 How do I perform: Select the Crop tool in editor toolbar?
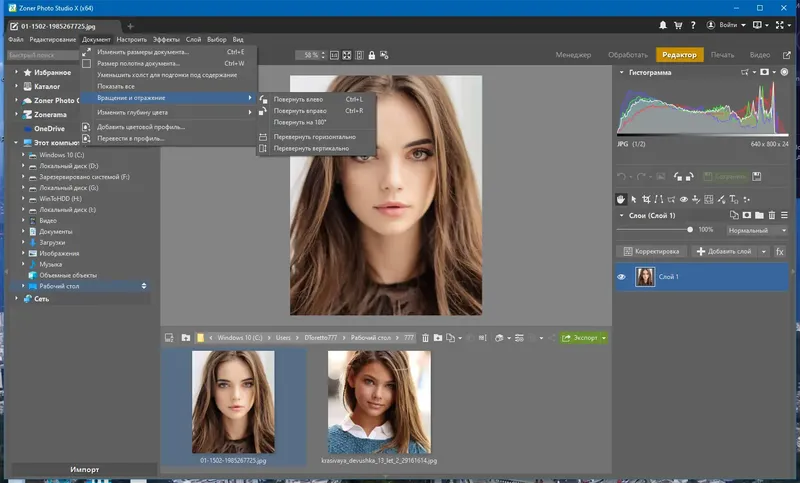(647, 200)
